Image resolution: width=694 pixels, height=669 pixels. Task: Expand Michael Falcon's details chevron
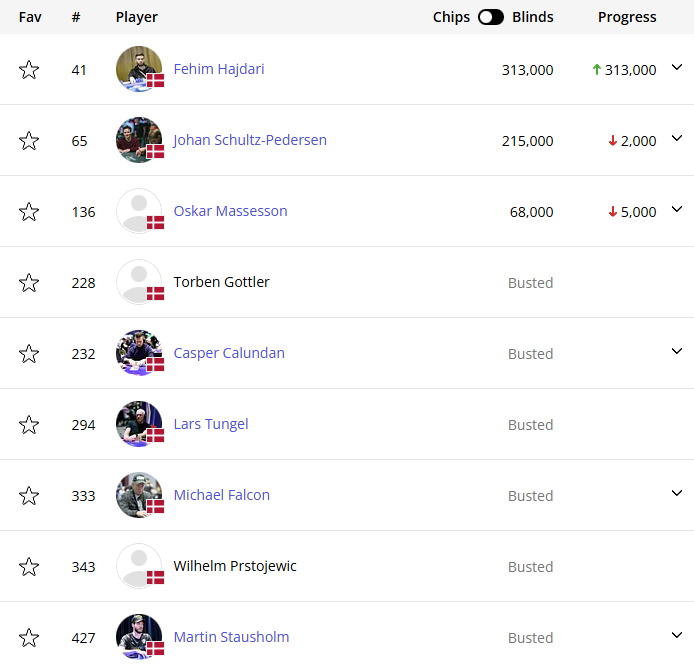pos(677,493)
